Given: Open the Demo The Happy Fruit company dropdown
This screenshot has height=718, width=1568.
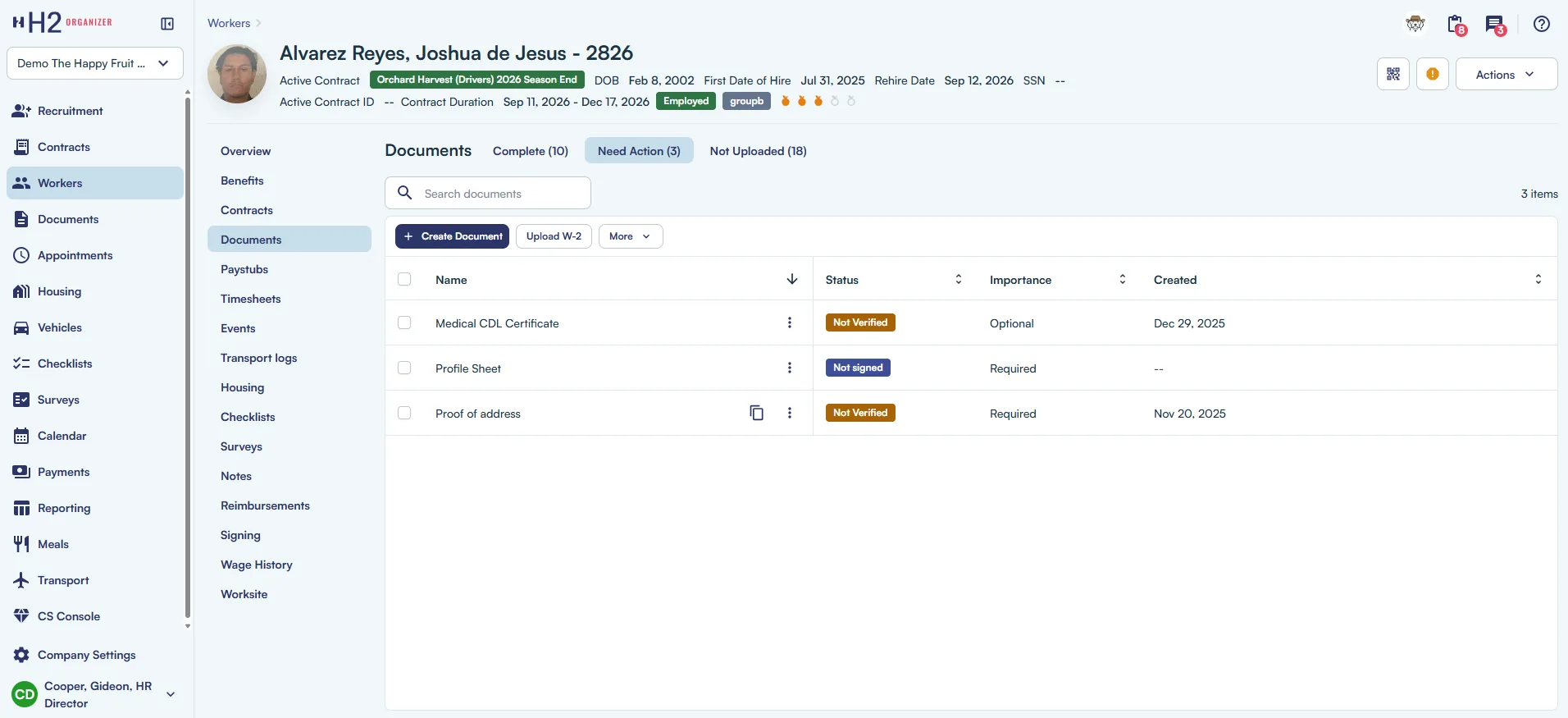Looking at the screenshot, I should tap(95, 63).
